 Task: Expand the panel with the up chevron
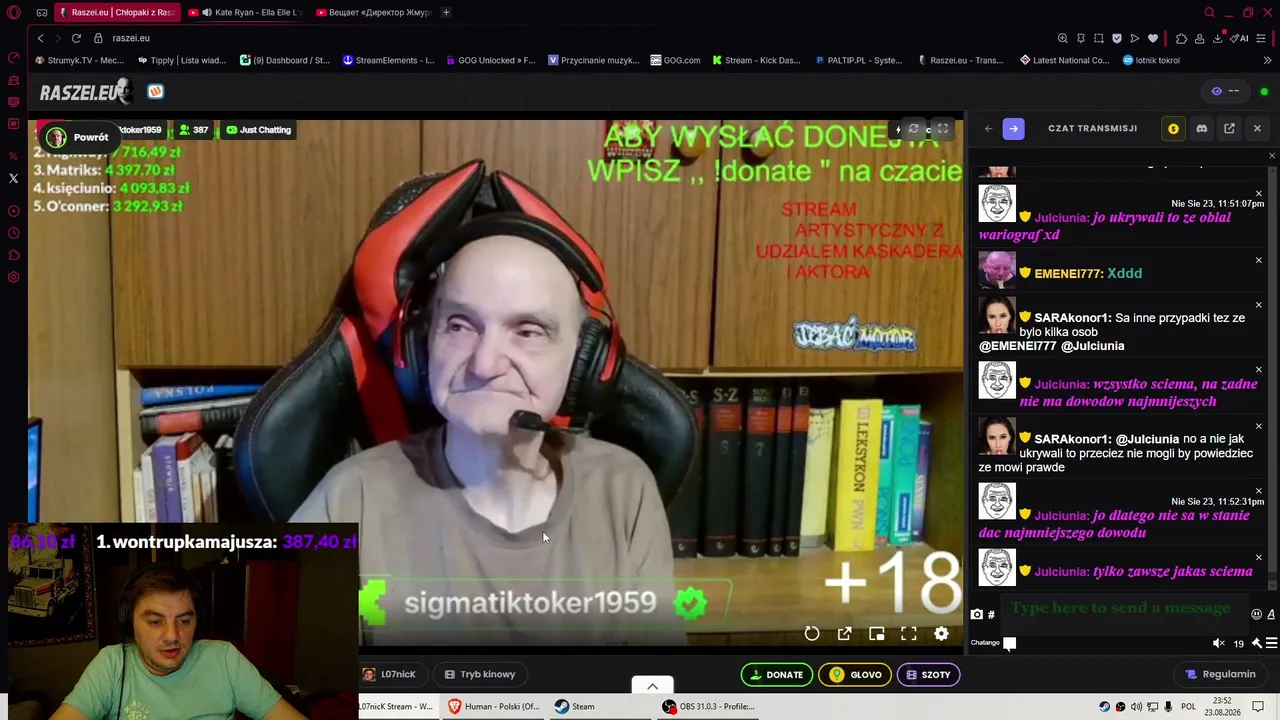[652, 686]
